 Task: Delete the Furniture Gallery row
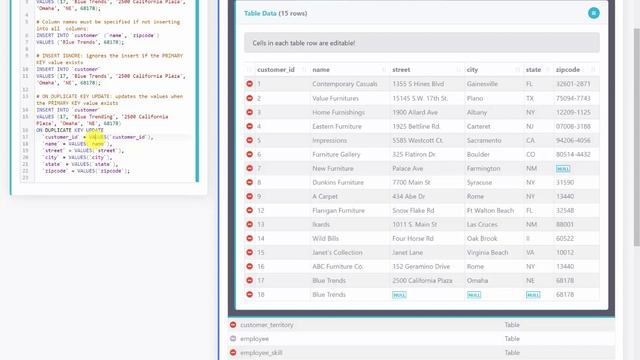[249, 154]
